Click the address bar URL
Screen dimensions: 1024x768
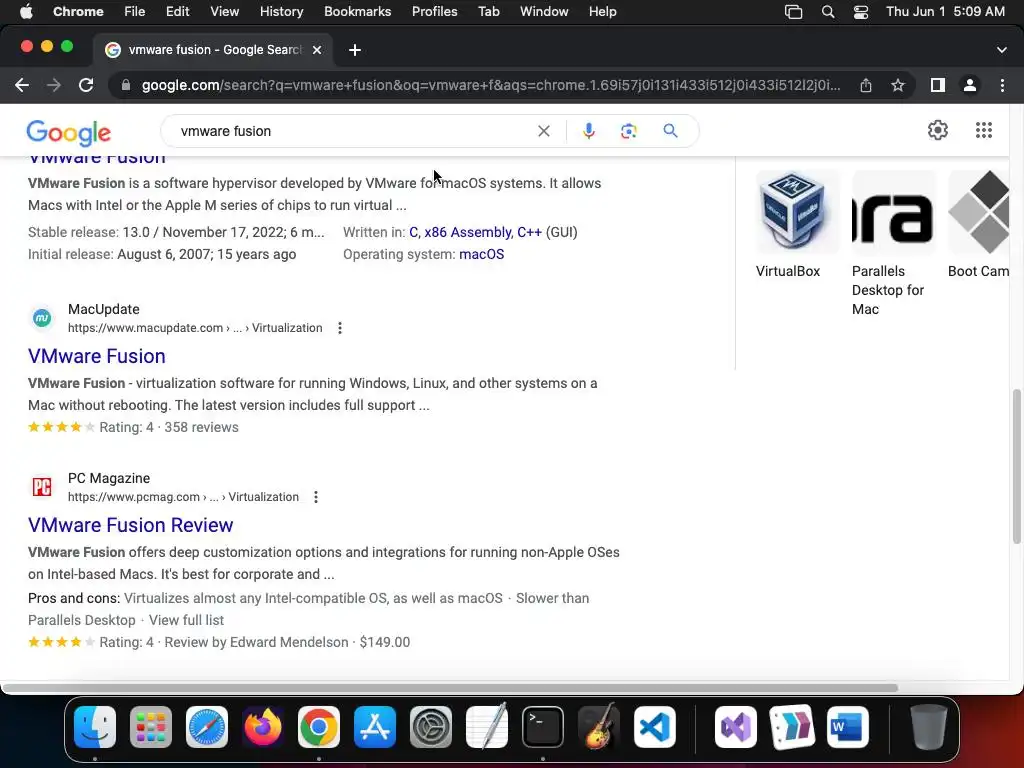pos(490,85)
